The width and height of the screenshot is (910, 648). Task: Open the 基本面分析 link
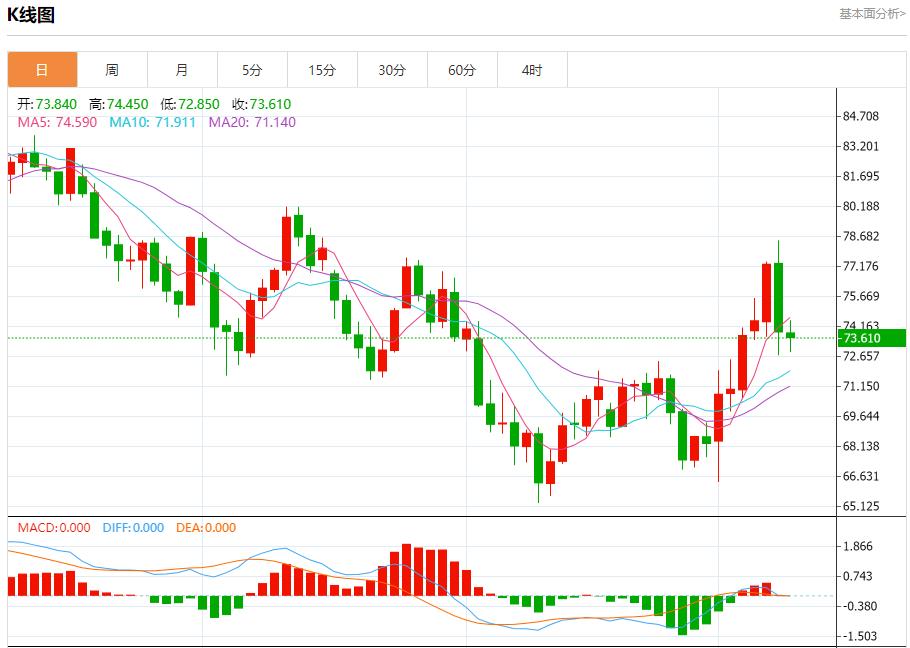[x=872, y=14]
